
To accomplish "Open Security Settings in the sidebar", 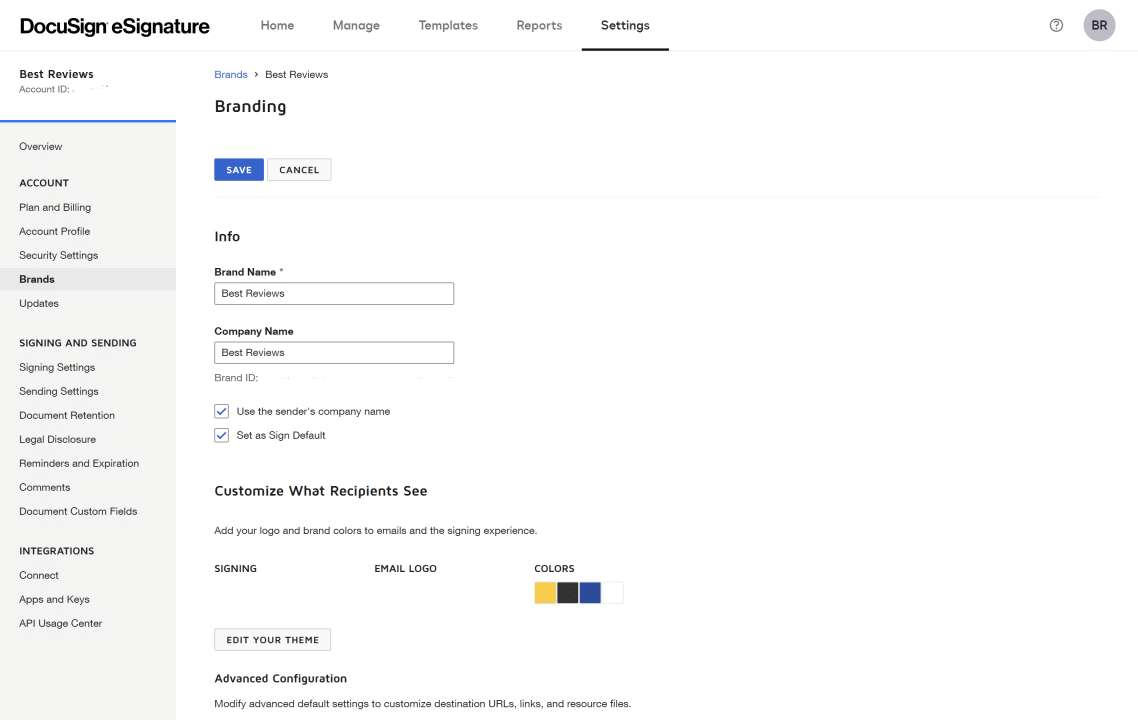I will (58, 255).
